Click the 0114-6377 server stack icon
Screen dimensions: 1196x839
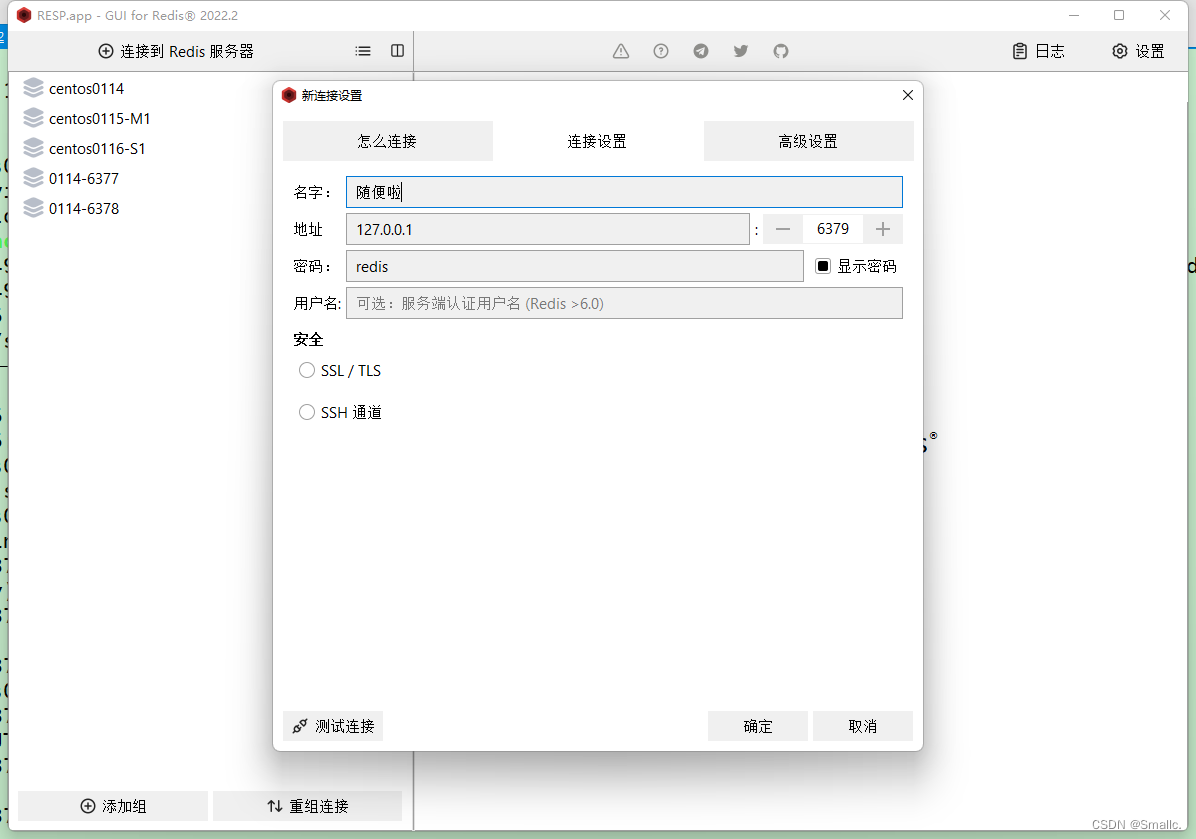(x=34, y=178)
